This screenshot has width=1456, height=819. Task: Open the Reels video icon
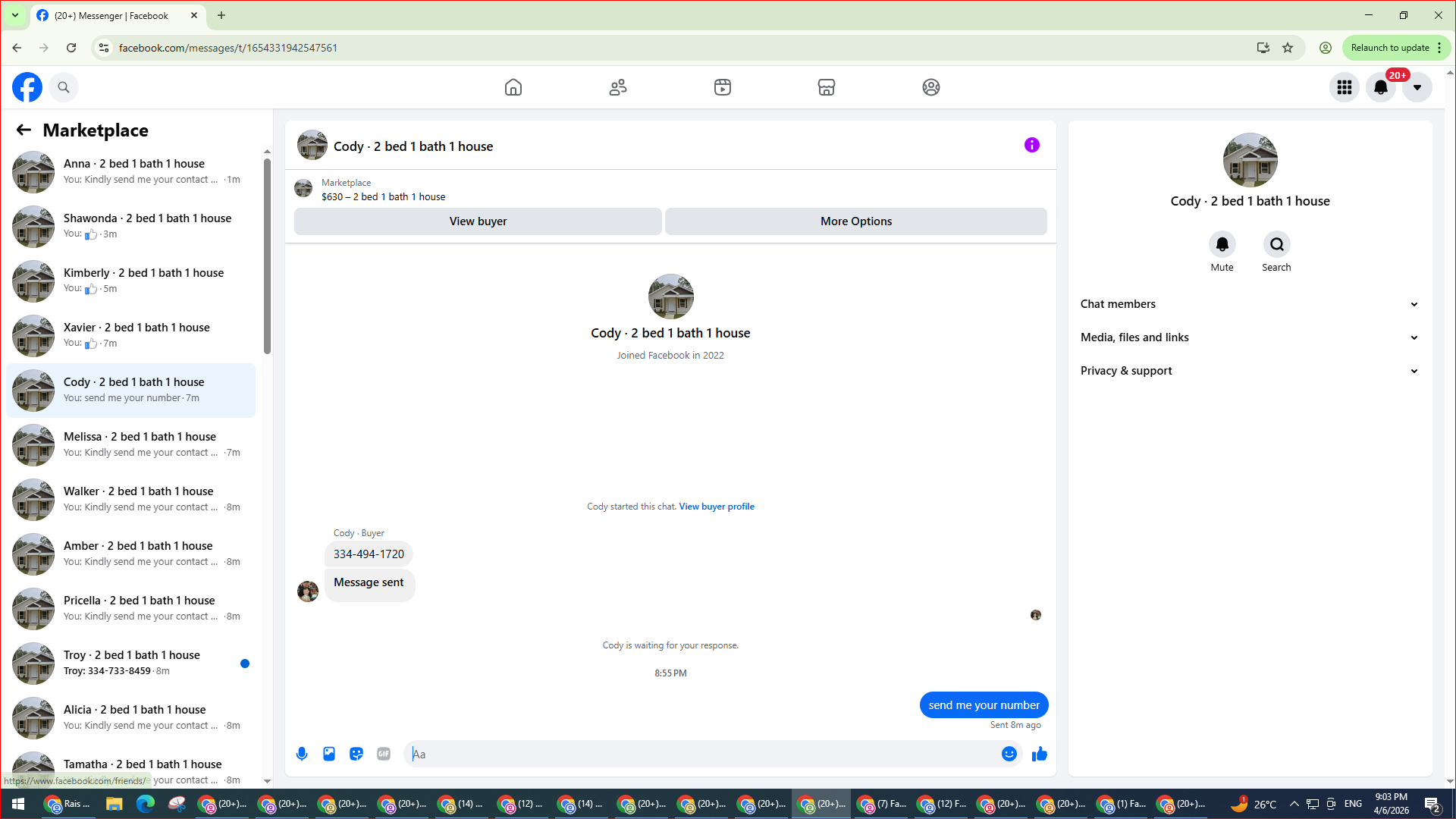[x=723, y=87]
